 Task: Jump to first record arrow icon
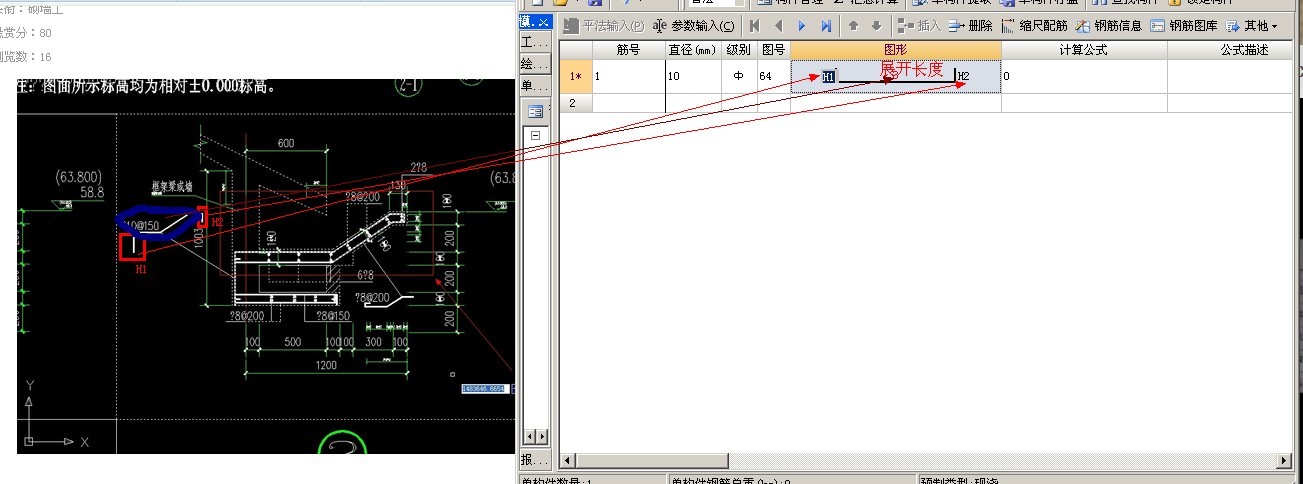[754, 26]
